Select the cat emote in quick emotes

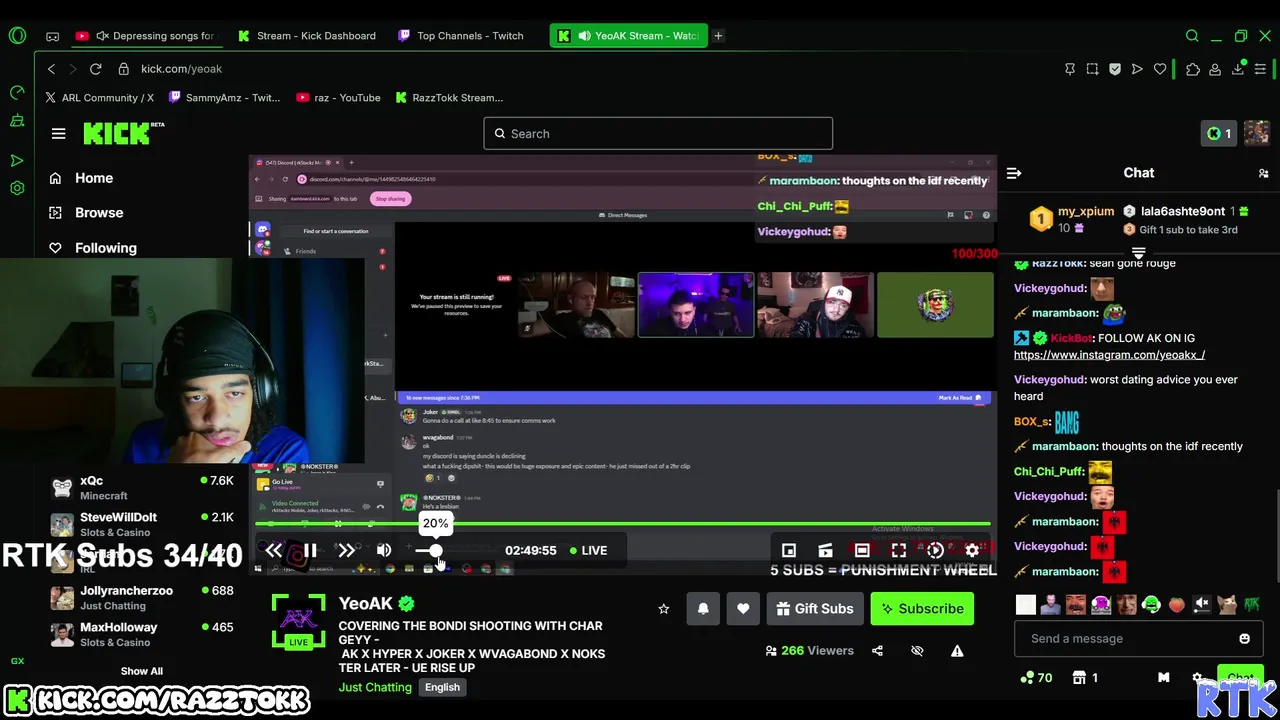click(x=1227, y=604)
